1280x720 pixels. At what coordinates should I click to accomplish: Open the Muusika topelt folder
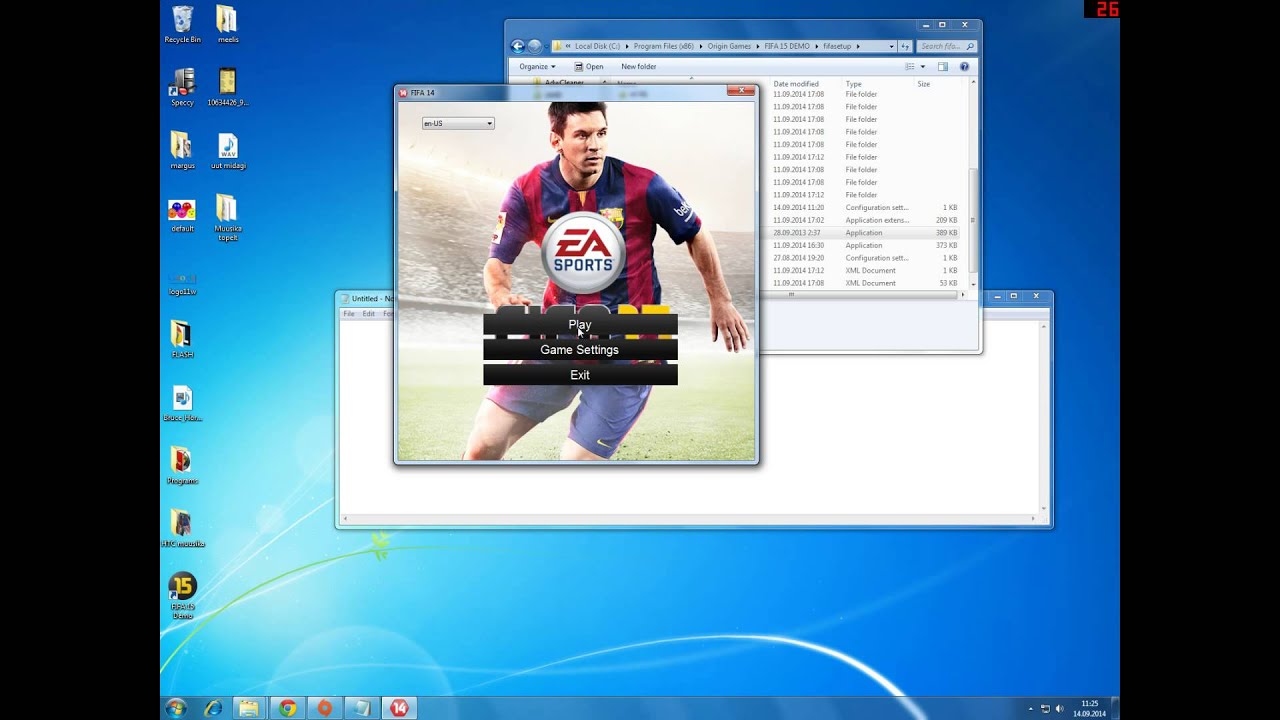click(x=228, y=218)
